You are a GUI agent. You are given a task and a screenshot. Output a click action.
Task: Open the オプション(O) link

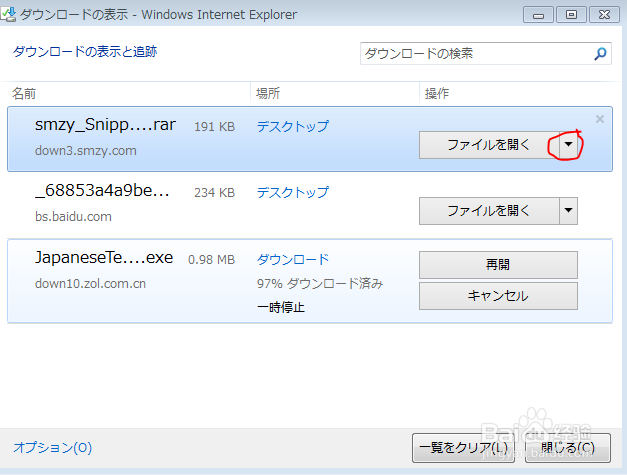52,447
